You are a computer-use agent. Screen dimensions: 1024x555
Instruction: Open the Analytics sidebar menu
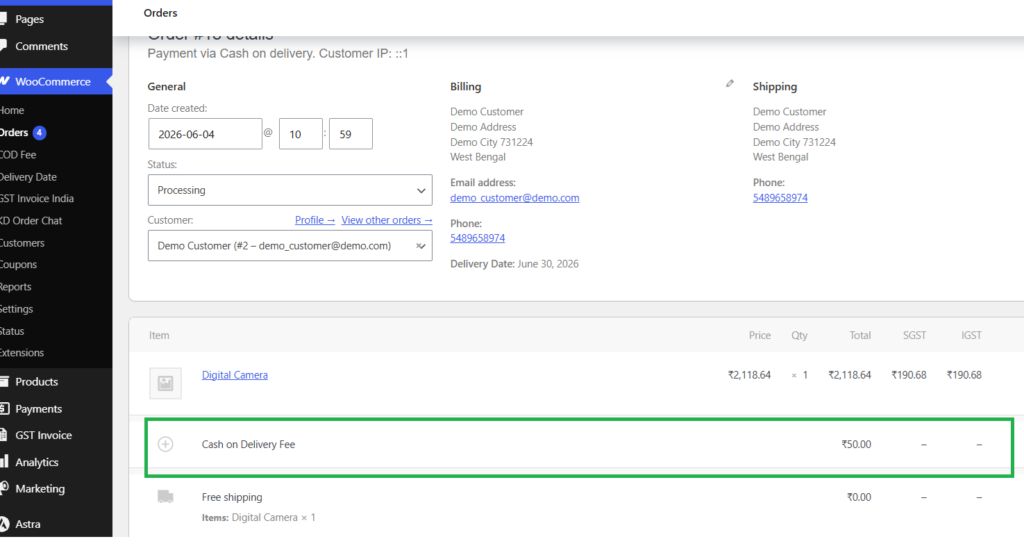click(37, 462)
